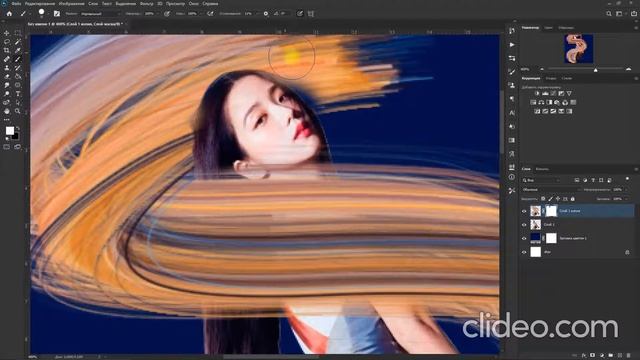
Task: Open the collapsed Info panel icon
Action: [x=512, y=177]
